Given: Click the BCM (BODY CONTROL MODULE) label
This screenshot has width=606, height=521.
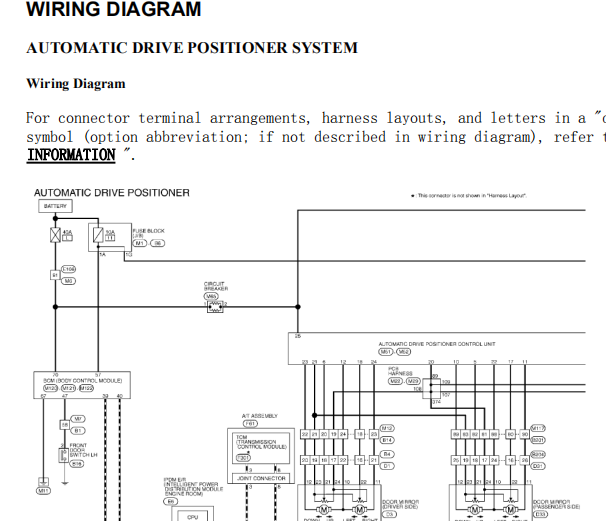Looking at the screenshot, I should (x=83, y=381).
